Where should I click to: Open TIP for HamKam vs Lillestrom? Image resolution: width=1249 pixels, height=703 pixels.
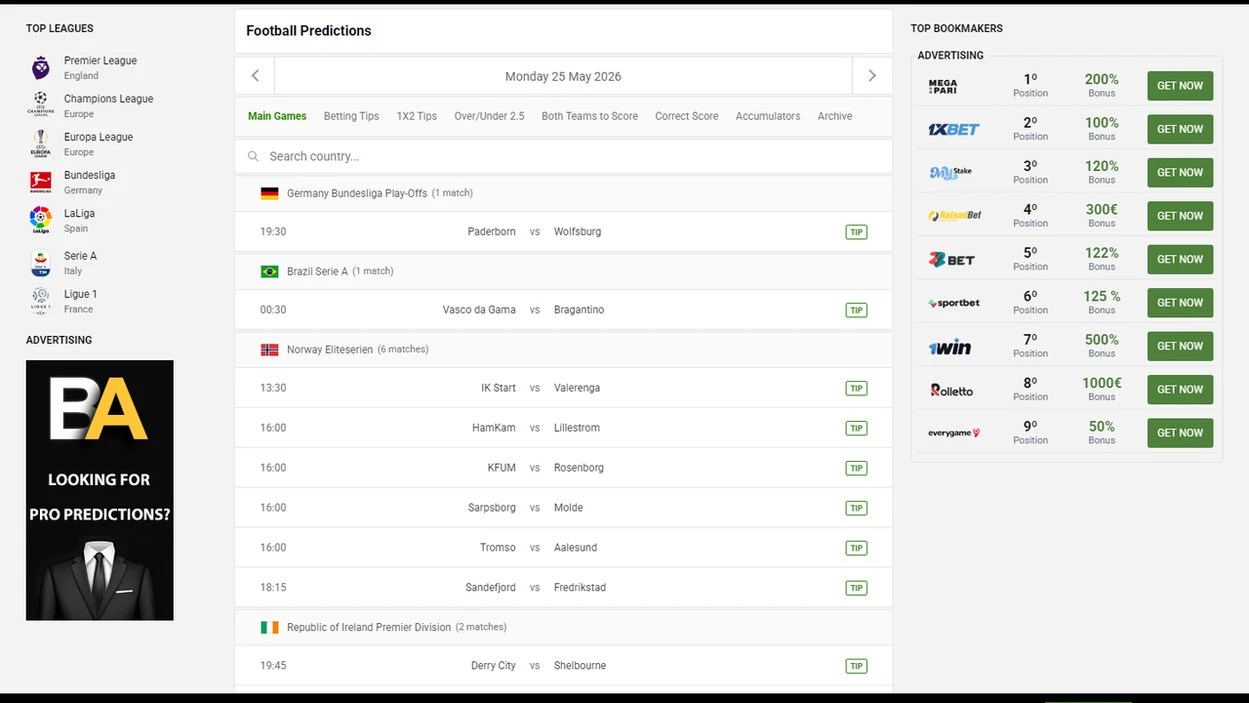coord(856,428)
